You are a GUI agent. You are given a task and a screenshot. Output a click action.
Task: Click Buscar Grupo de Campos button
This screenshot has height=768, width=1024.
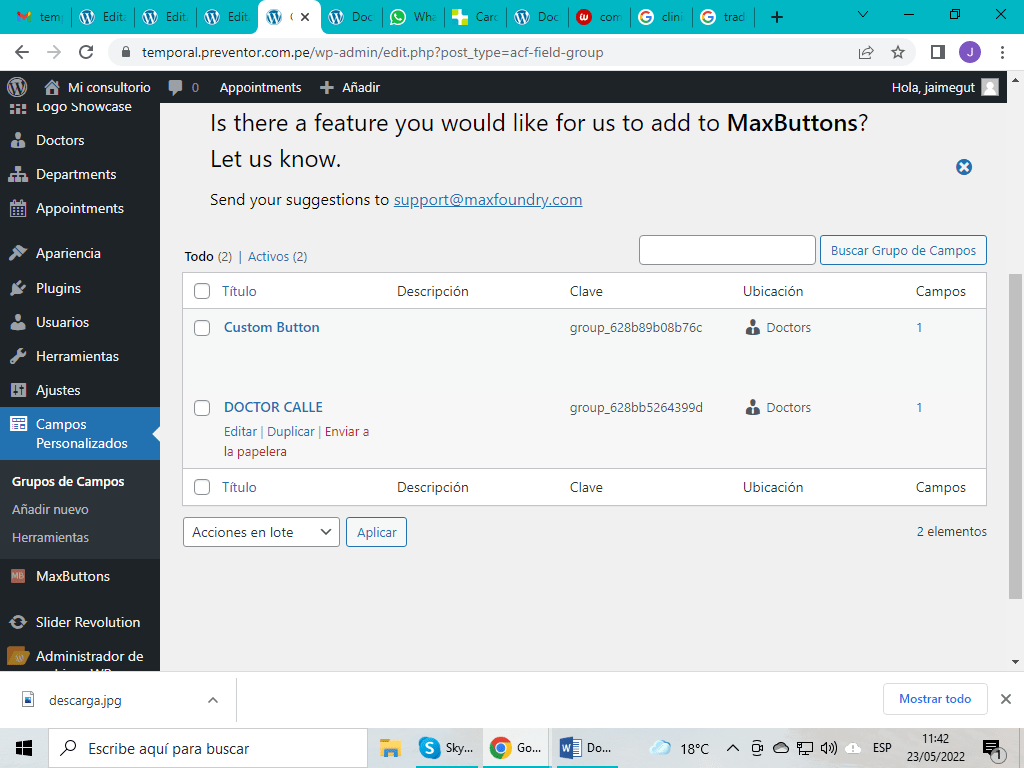pos(903,250)
